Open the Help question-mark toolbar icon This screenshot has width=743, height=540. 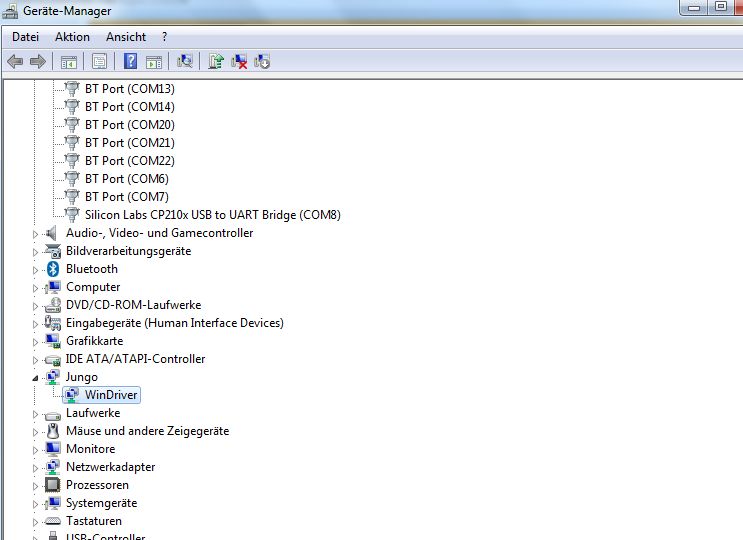pos(130,62)
